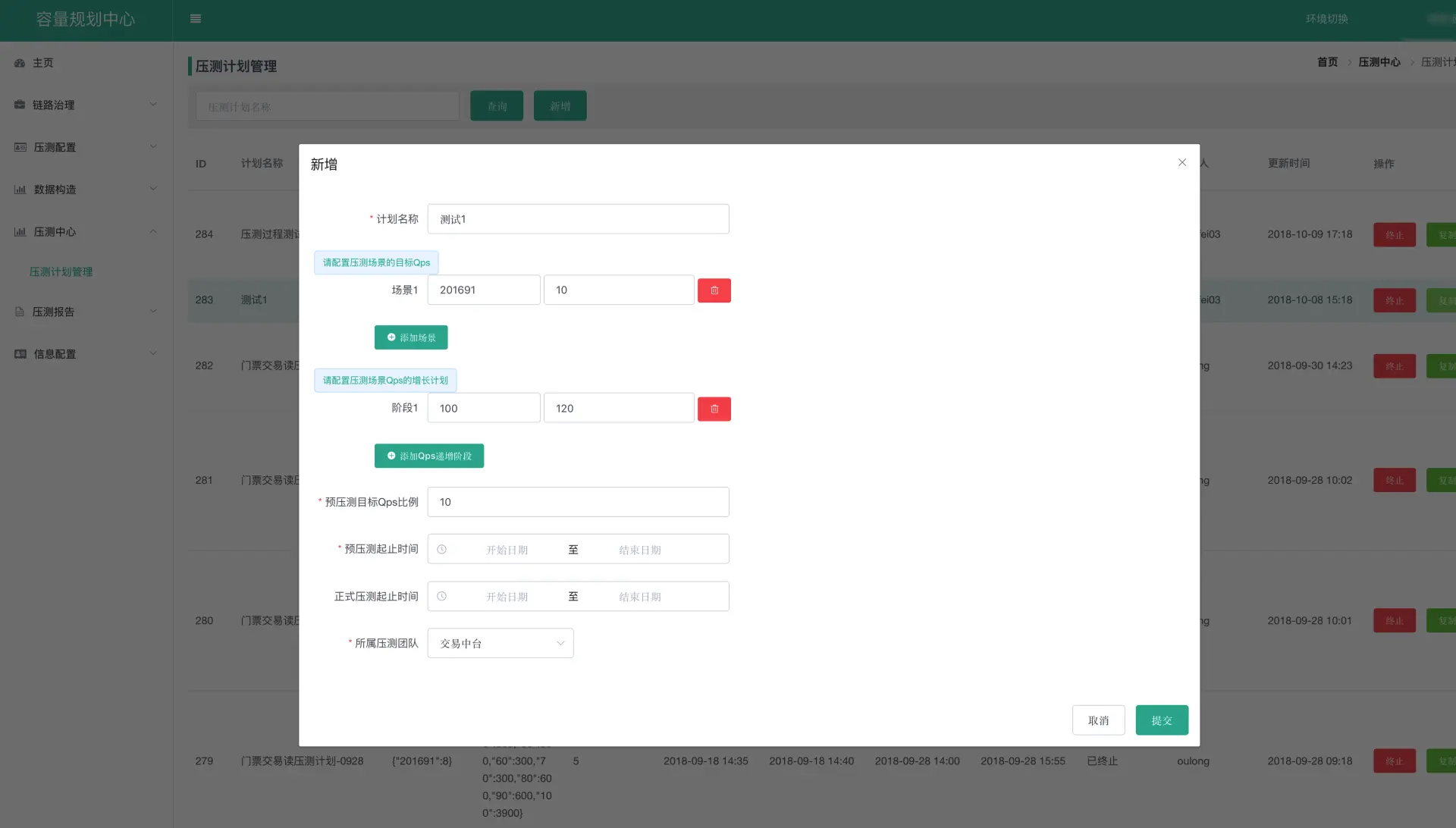
Task: Open the 所属压测团队 dropdown
Action: point(500,643)
